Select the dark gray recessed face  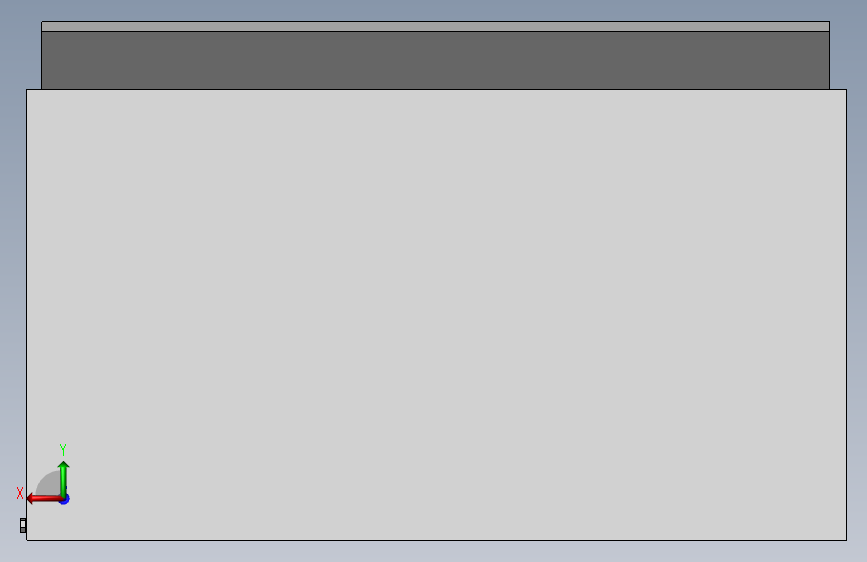(x=435, y=60)
